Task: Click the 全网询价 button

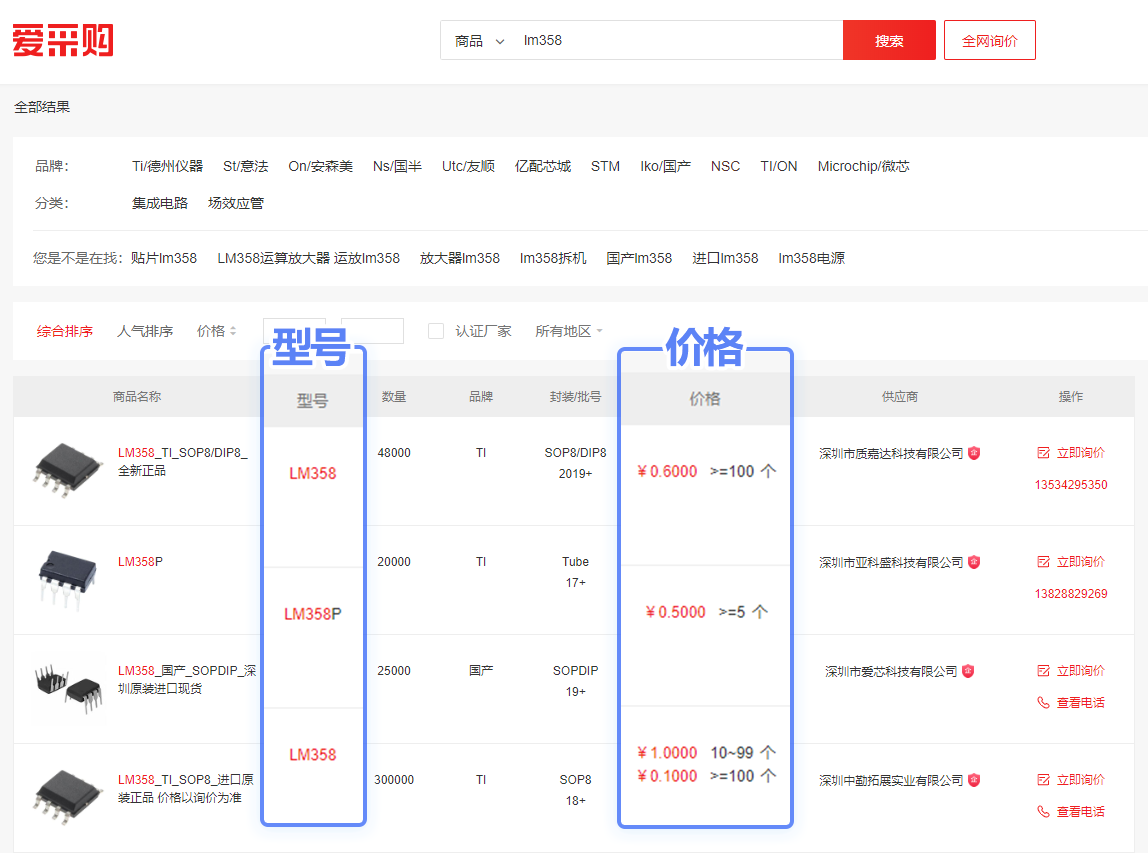Action: click(x=989, y=40)
